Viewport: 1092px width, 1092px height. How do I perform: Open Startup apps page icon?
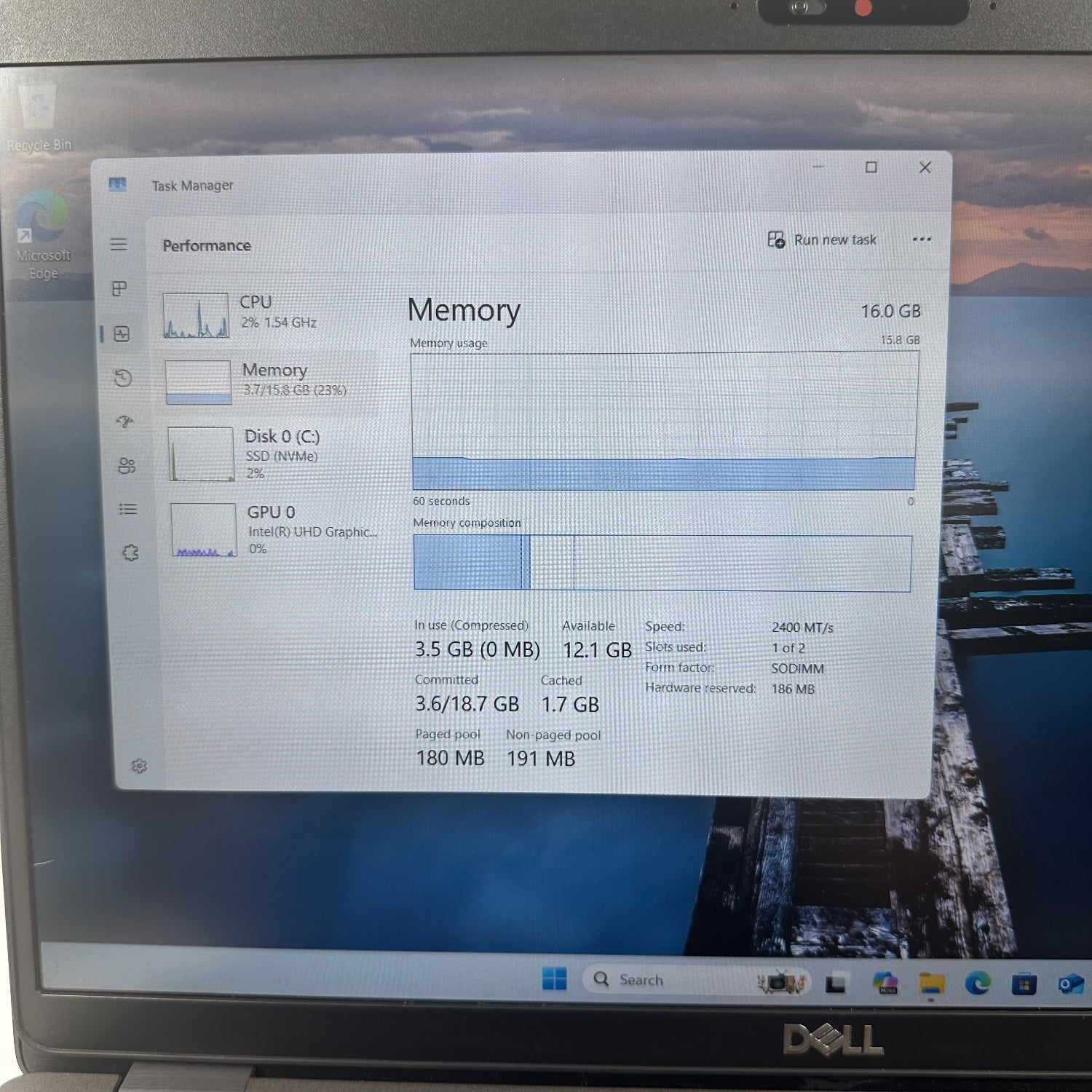point(124,422)
